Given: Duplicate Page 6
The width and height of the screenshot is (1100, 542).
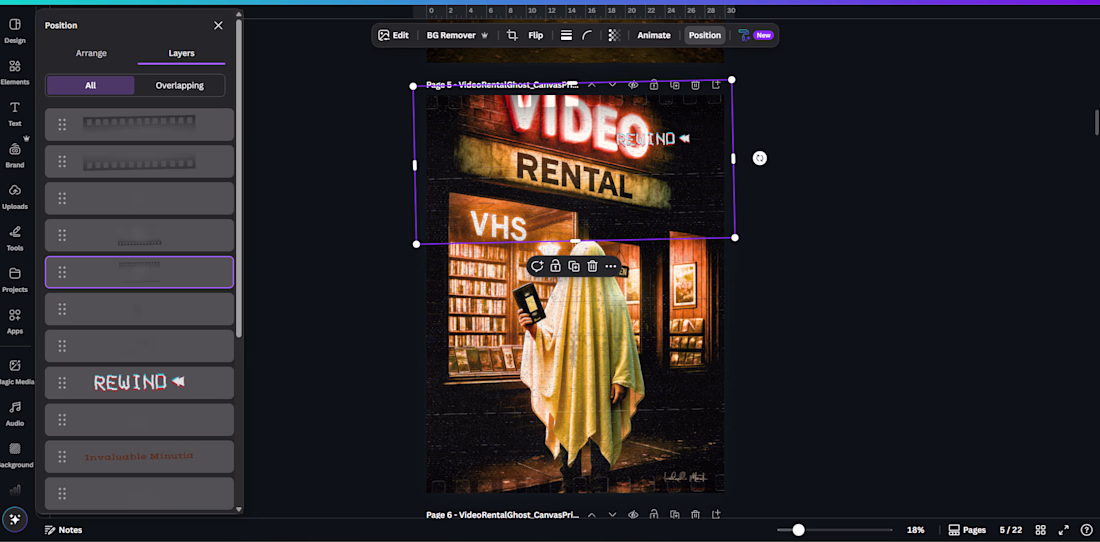Looking at the screenshot, I should (675, 515).
